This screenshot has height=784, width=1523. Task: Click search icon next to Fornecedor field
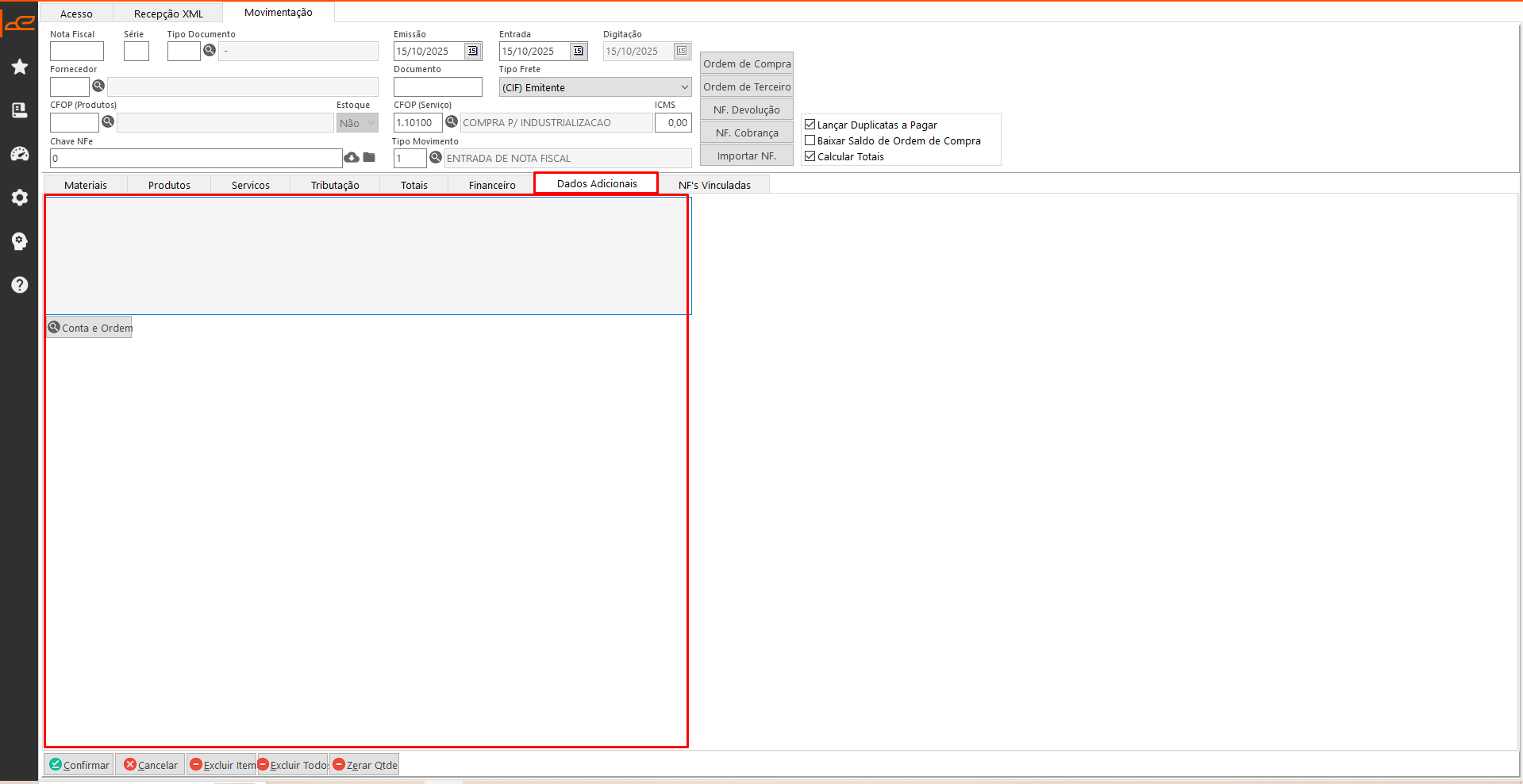tap(98, 86)
